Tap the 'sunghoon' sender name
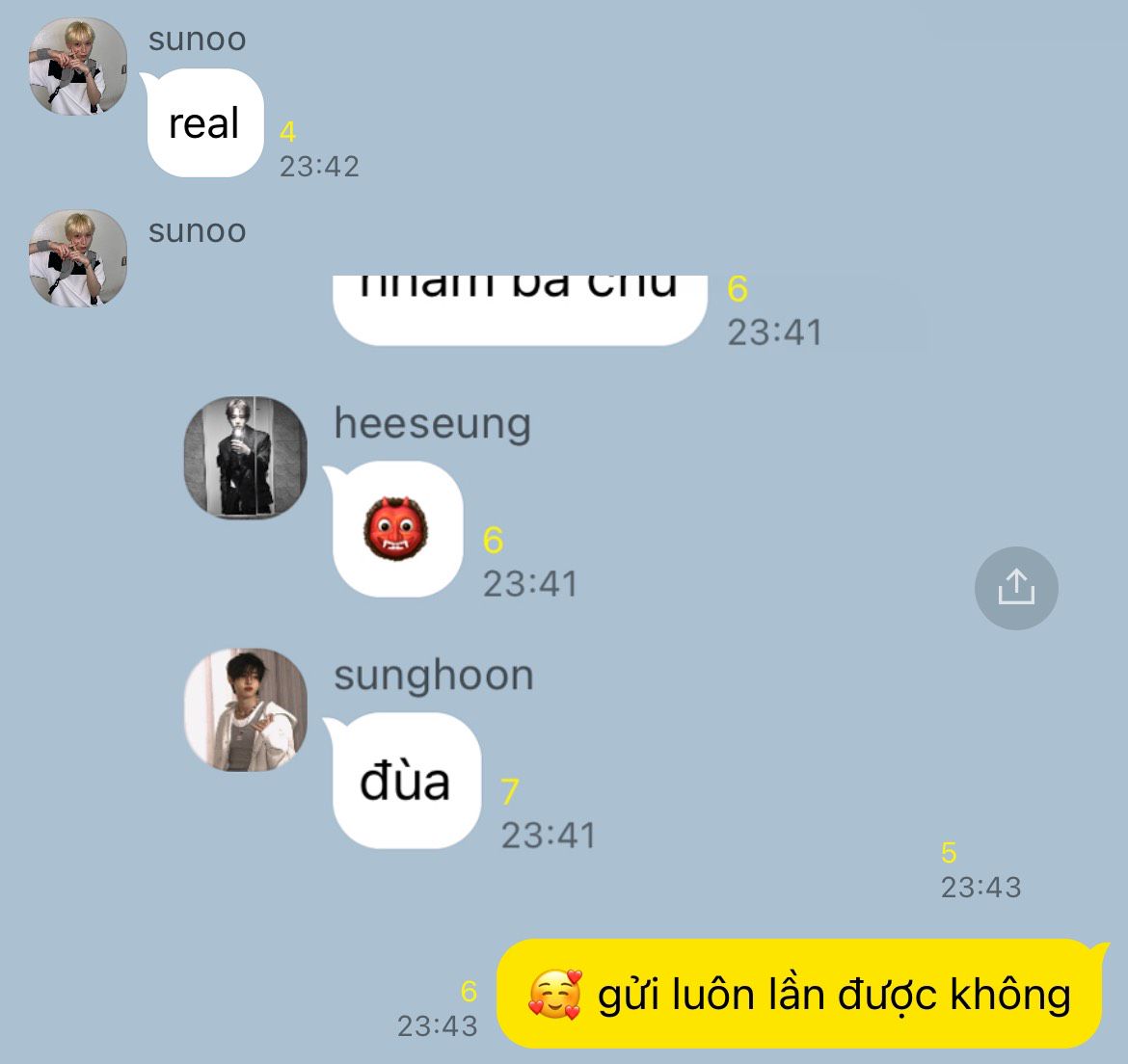Viewport: 1128px width, 1064px height. pyautogui.click(x=434, y=675)
